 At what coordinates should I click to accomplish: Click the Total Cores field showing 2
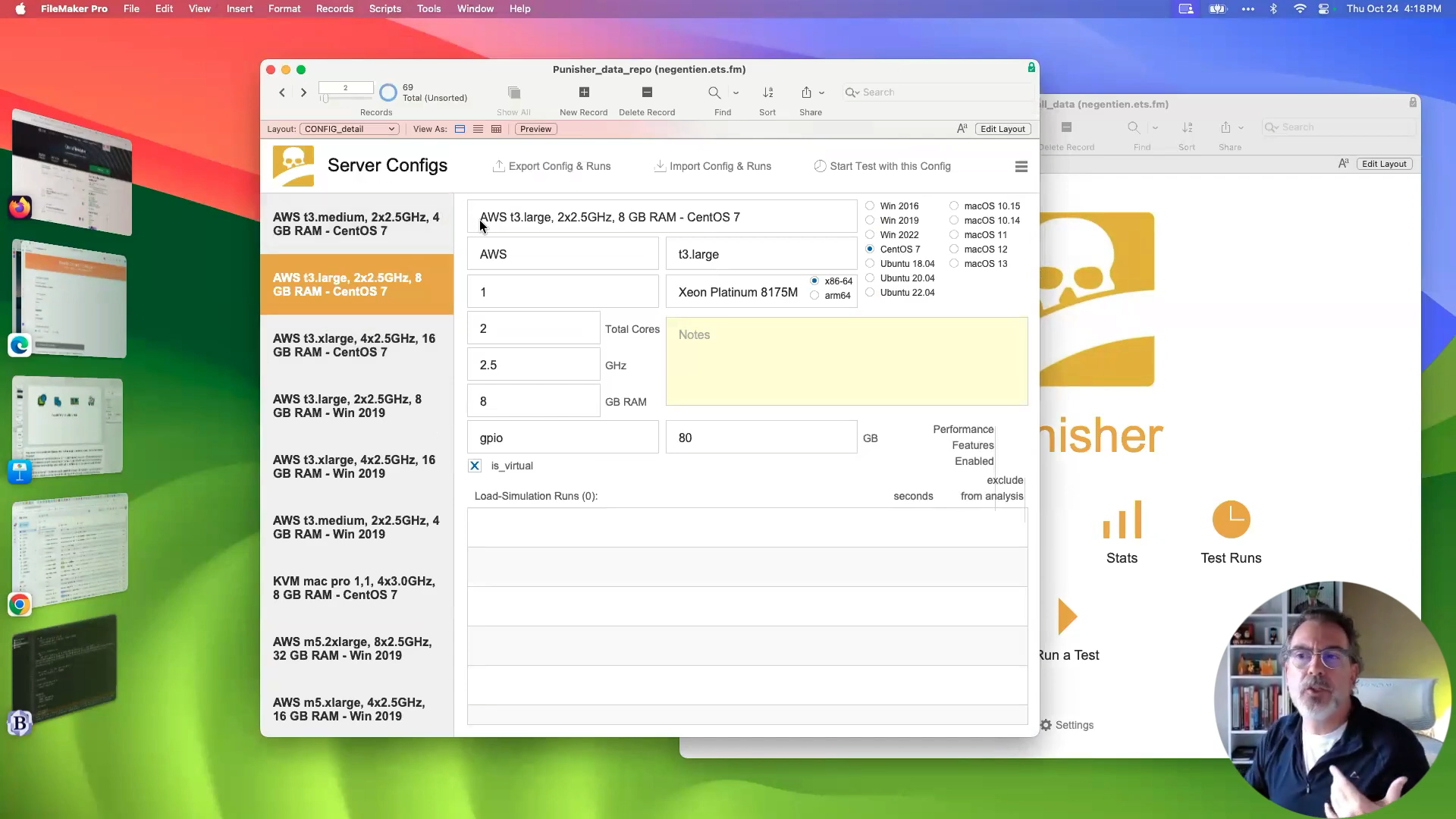533,328
